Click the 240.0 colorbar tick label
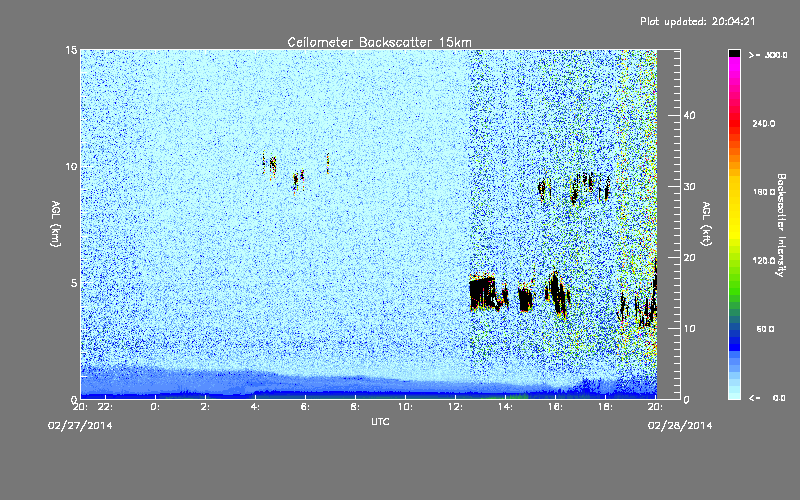 pos(764,123)
